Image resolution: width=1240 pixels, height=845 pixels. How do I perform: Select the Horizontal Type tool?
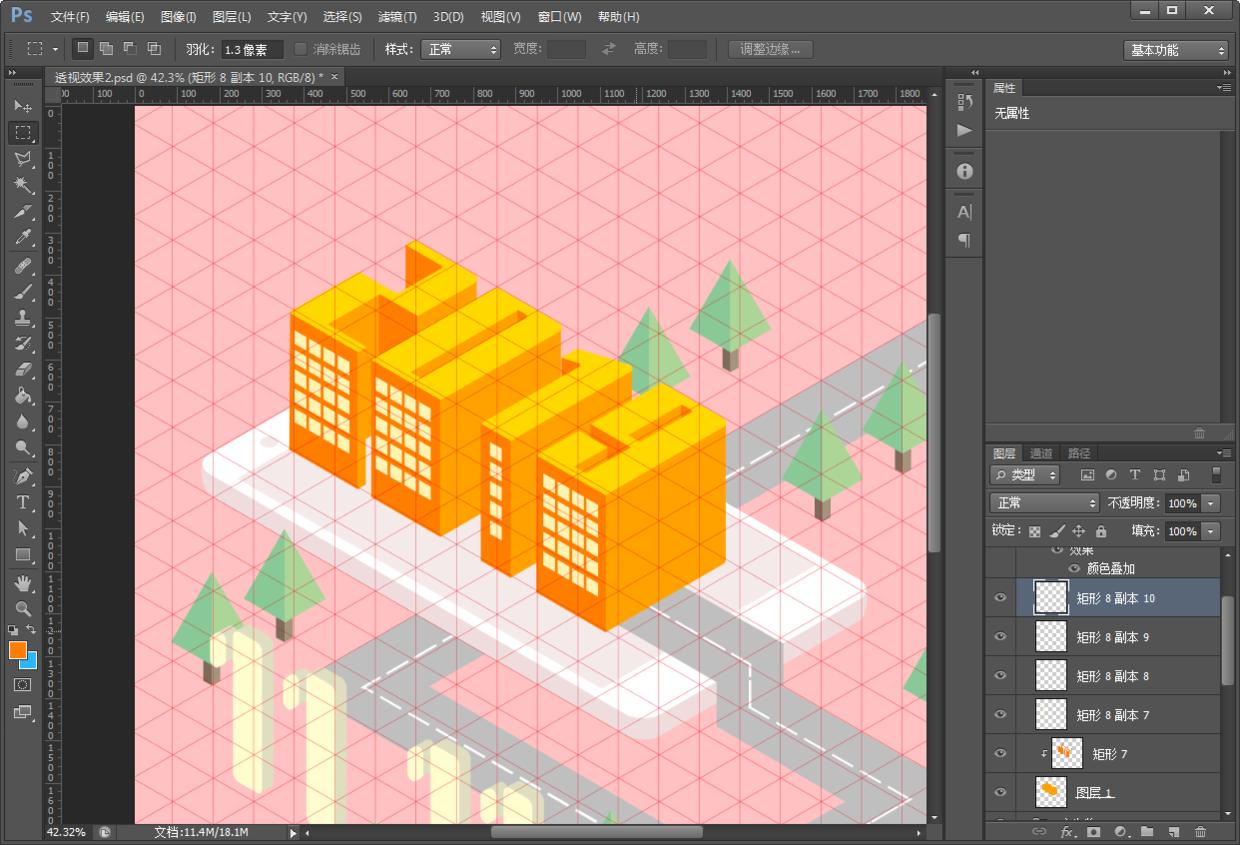[x=23, y=502]
